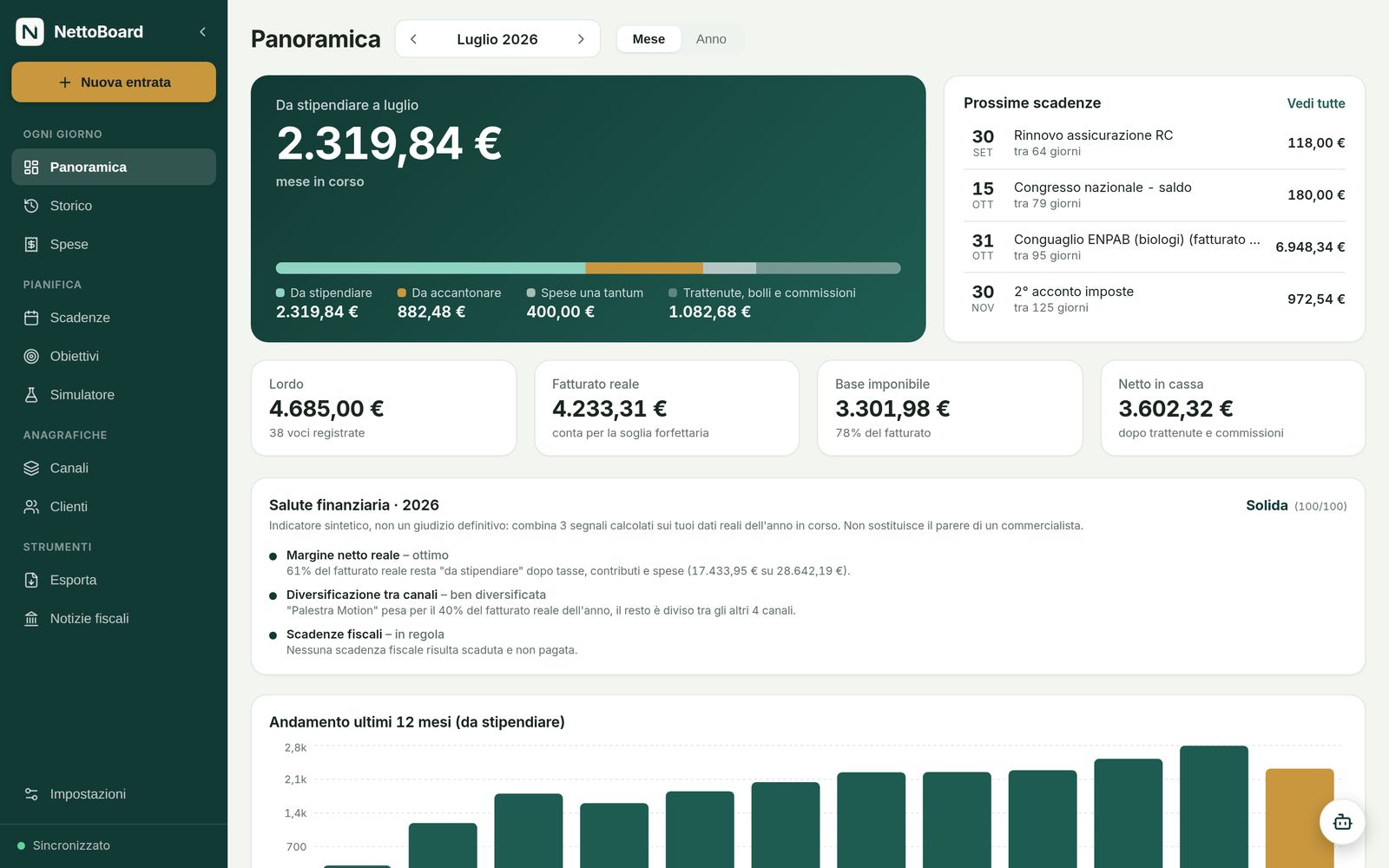
Task: Click Margine netto reale indicator
Action: (x=559, y=562)
